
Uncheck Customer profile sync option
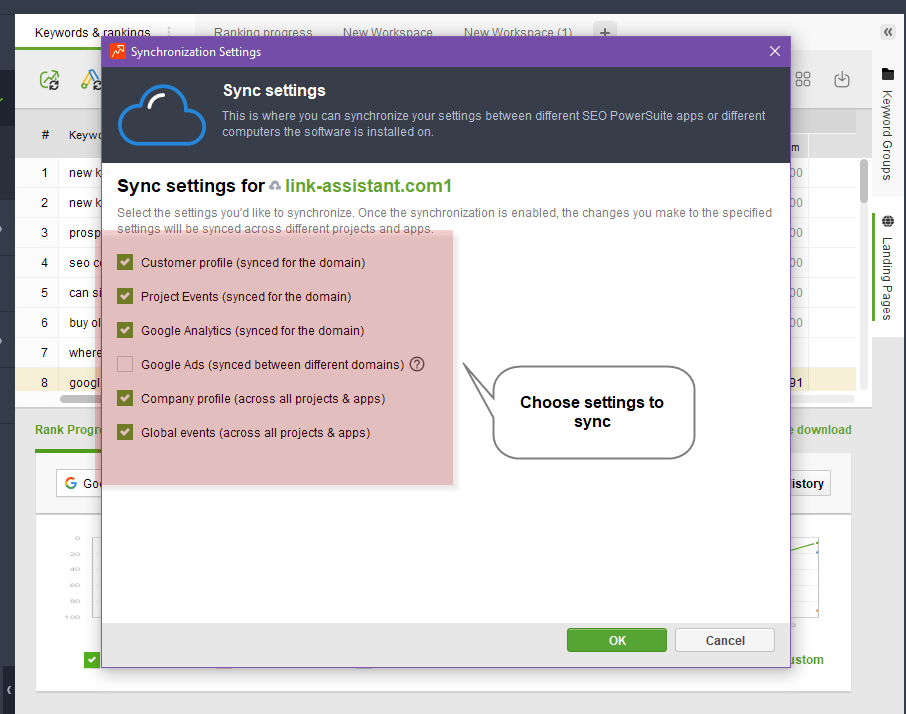(125, 262)
